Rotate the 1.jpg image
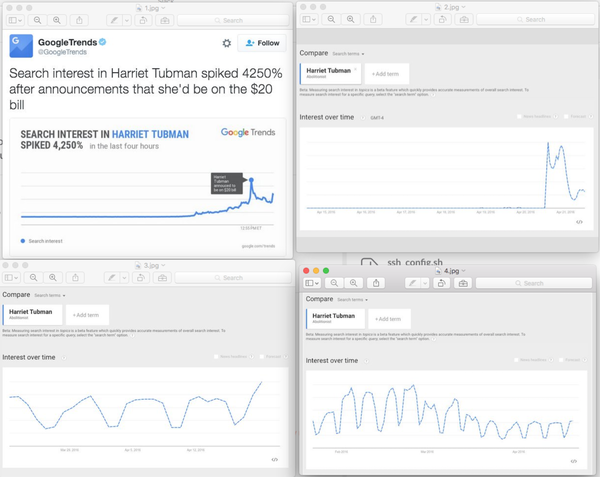This screenshot has width=600, height=477. pos(143,20)
